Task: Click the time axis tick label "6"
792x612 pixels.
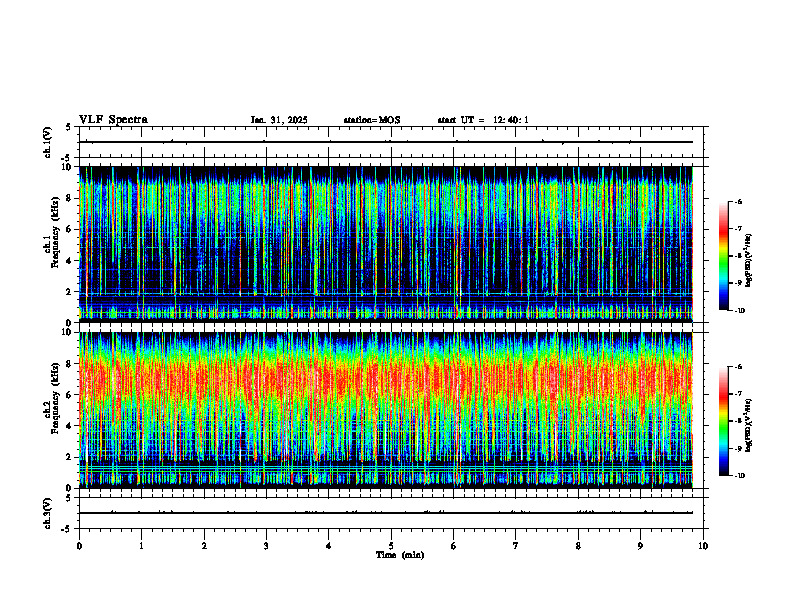Action: pos(454,546)
